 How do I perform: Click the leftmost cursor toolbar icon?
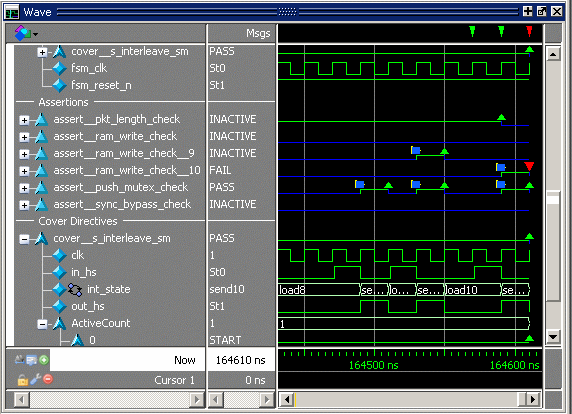(19, 360)
